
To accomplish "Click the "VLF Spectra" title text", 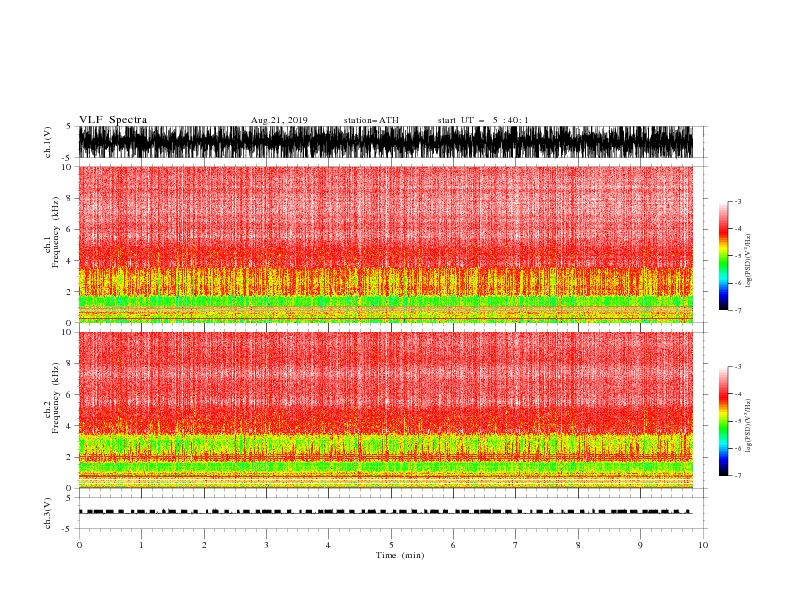I will tap(113, 120).
